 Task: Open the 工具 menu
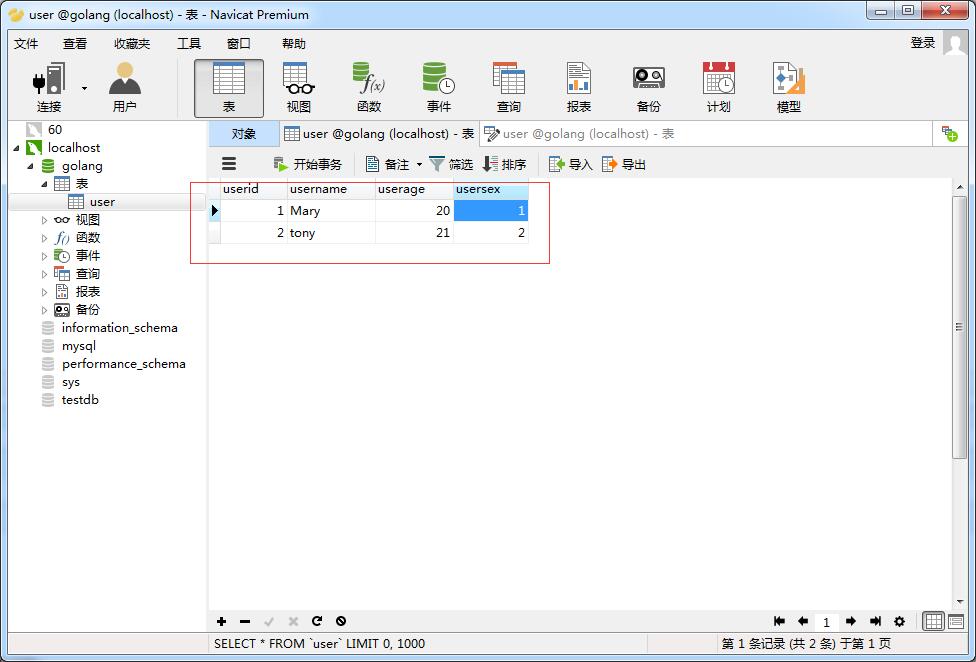coord(189,44)
